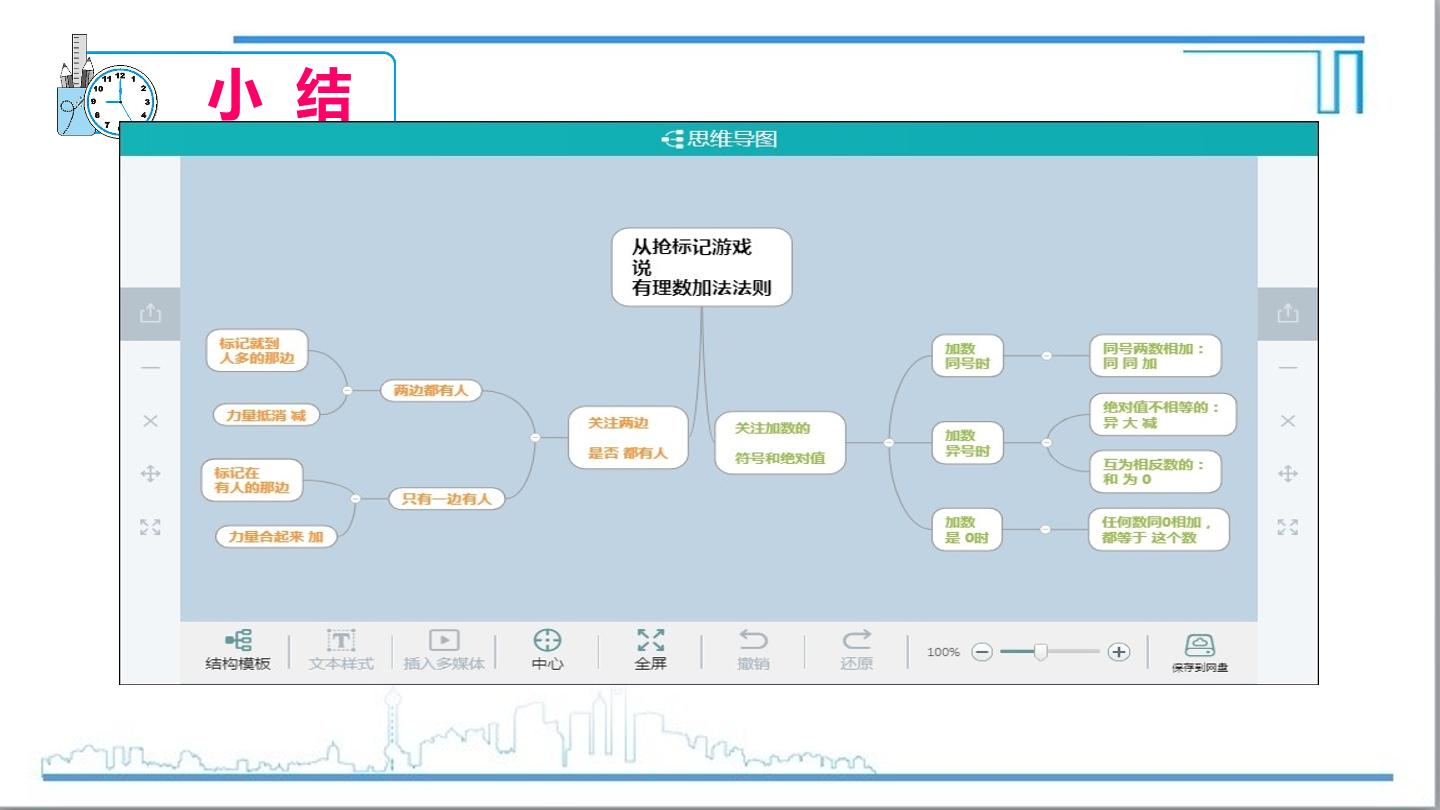This screenshot has height=810, width=1440.
Task: Click the 思维导图 title text
Action: tap(732, 139)
